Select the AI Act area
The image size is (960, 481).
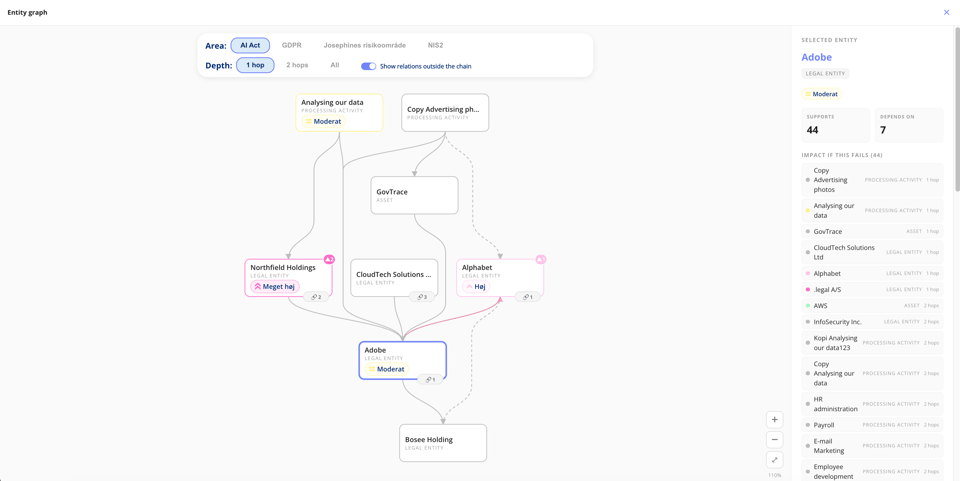tap(250, 45)
